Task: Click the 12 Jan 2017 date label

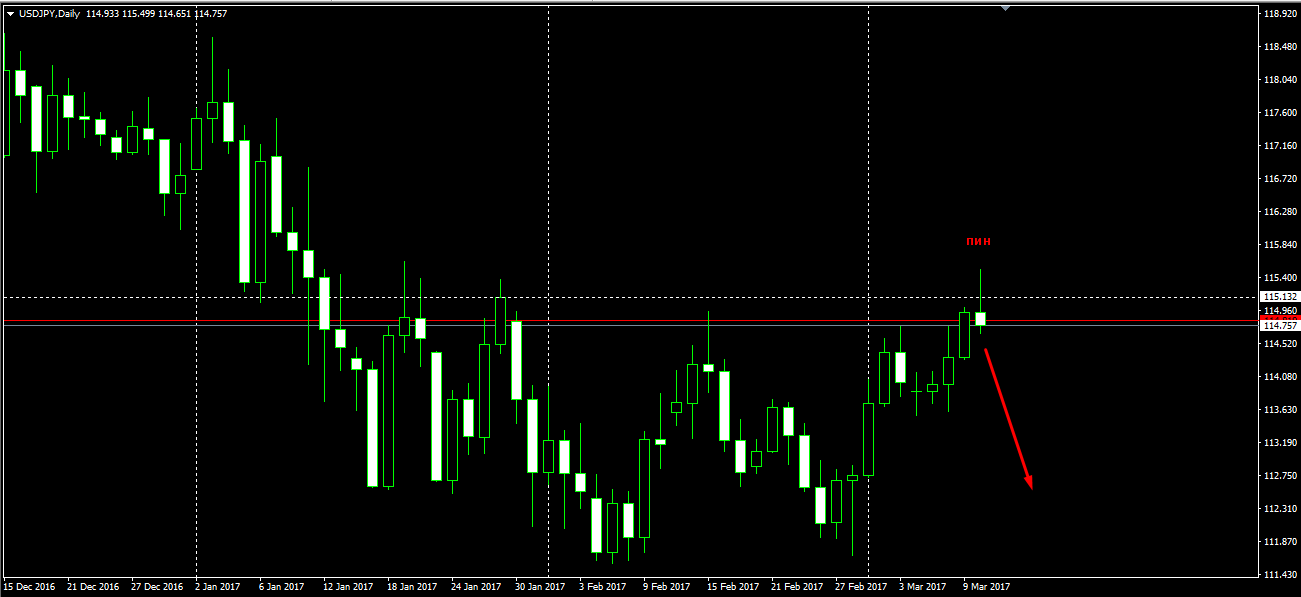Action: pos(348,587)
